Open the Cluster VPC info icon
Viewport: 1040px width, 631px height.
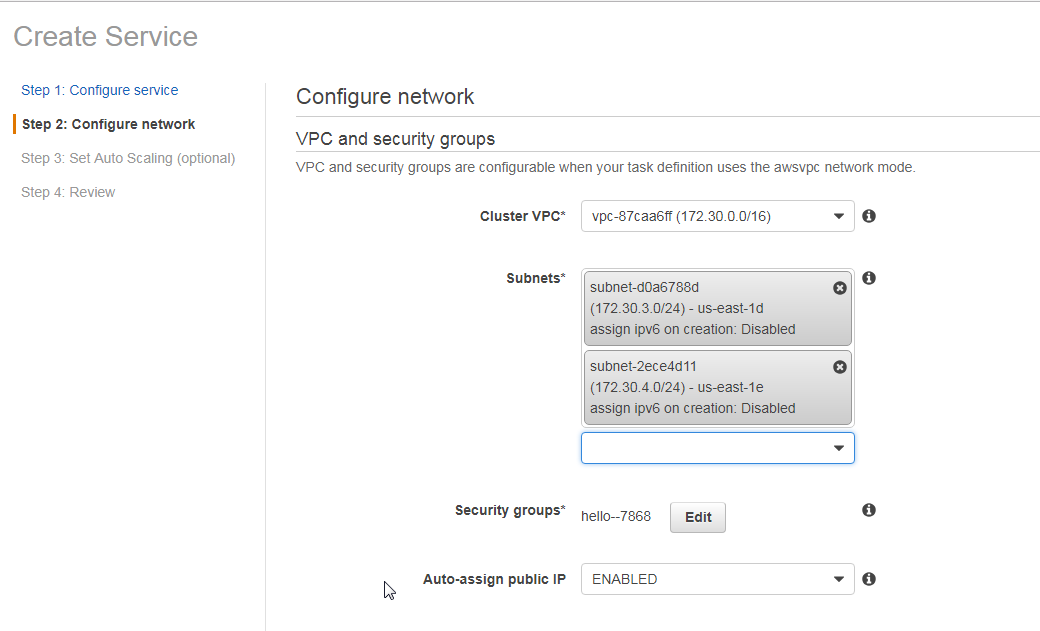tap(869, 216)
